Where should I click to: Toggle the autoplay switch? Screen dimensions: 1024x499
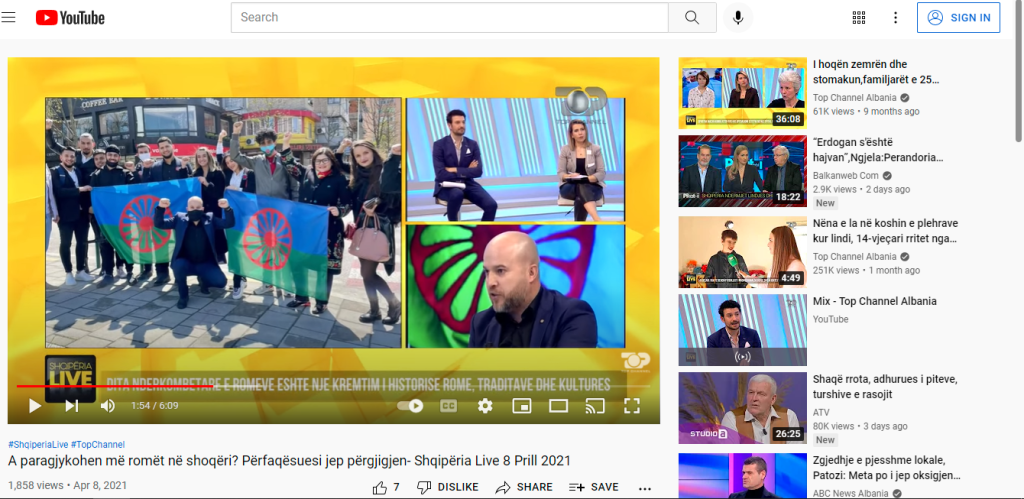pos(411,405)
